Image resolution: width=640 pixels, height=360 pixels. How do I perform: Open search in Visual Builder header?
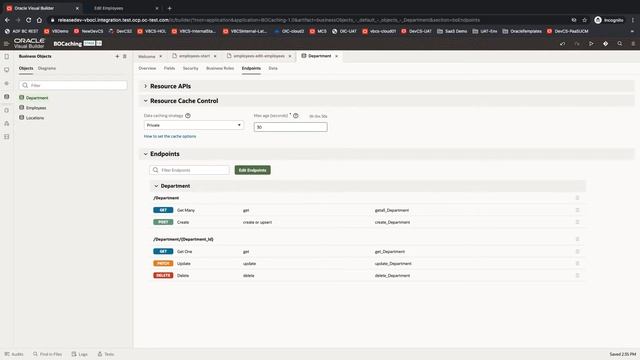pos(620,44)
